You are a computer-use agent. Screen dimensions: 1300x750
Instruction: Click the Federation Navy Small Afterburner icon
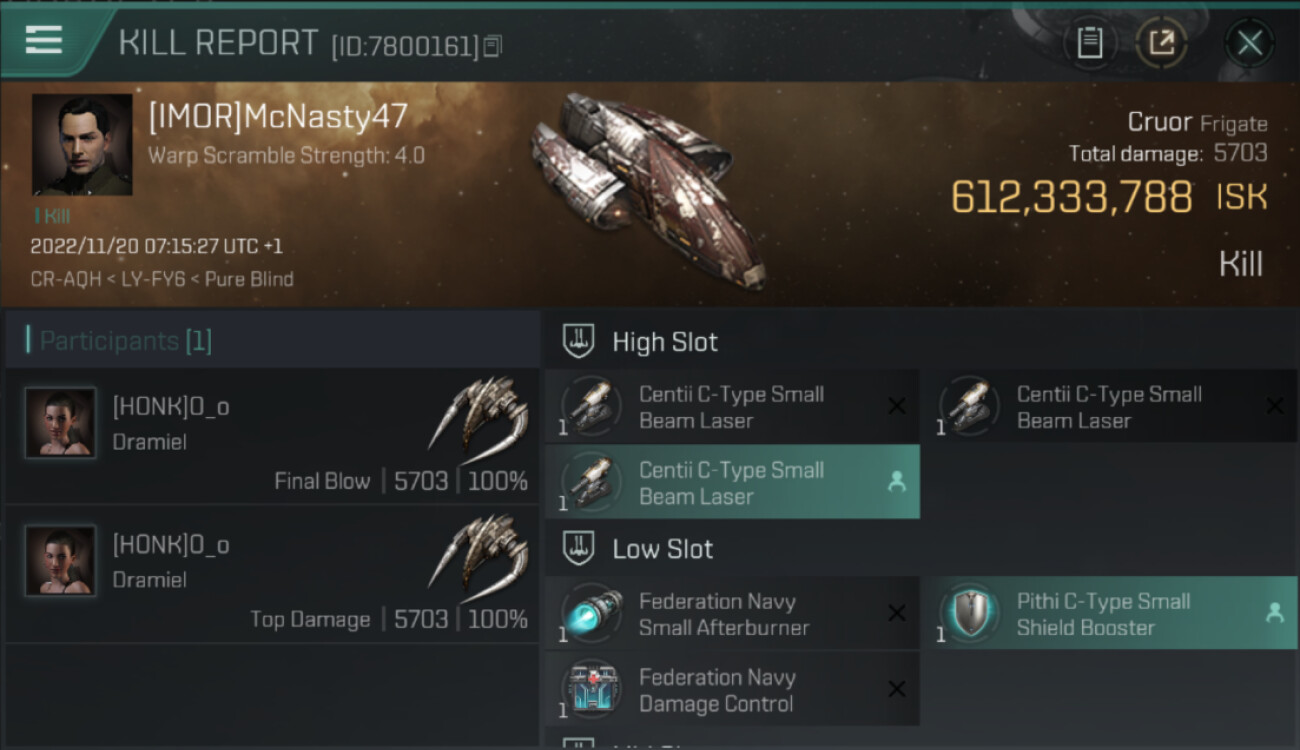pos(591,614)
